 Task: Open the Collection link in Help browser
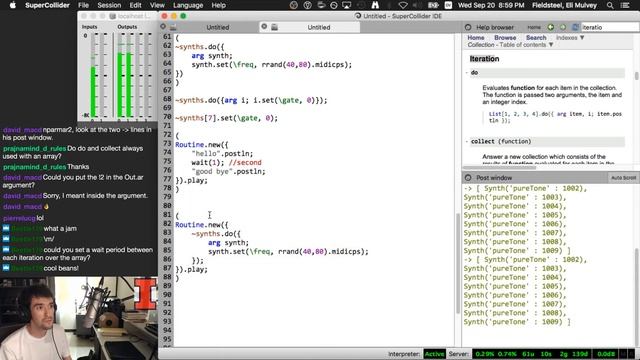pos(481,45)
